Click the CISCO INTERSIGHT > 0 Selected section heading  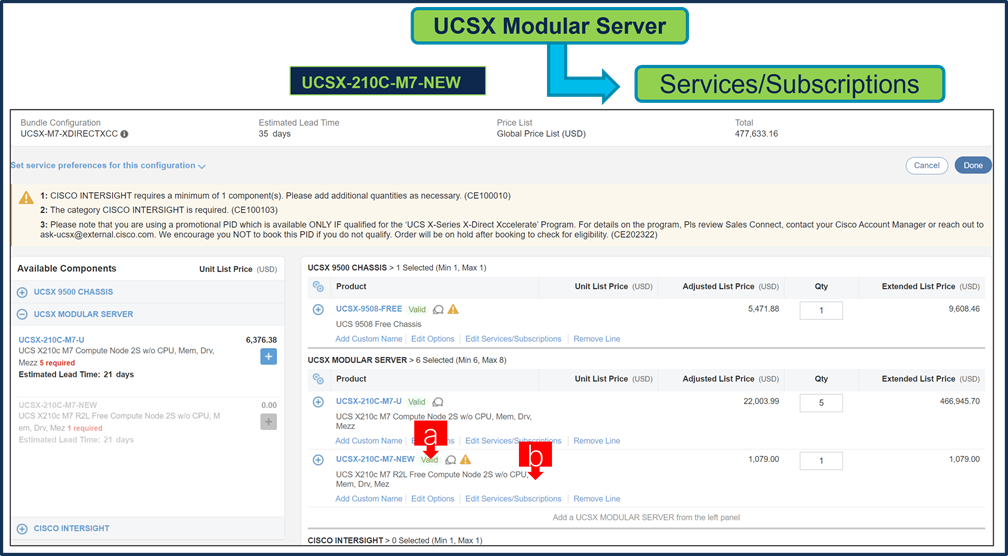[395, 541]
